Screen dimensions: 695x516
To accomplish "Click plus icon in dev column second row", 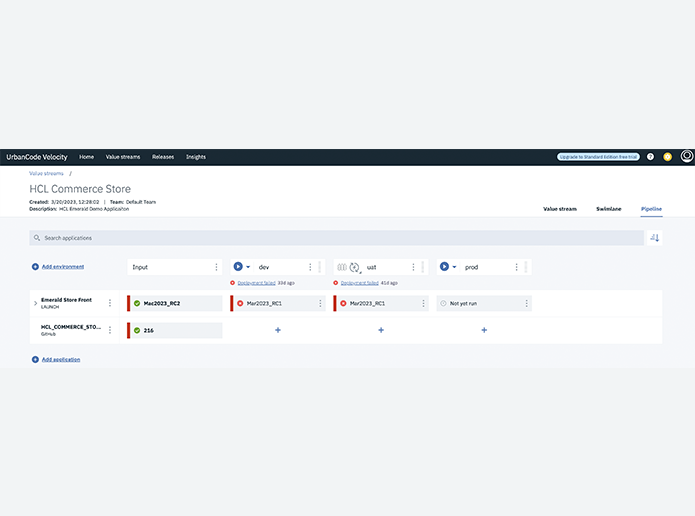I will tap(278, 330).
